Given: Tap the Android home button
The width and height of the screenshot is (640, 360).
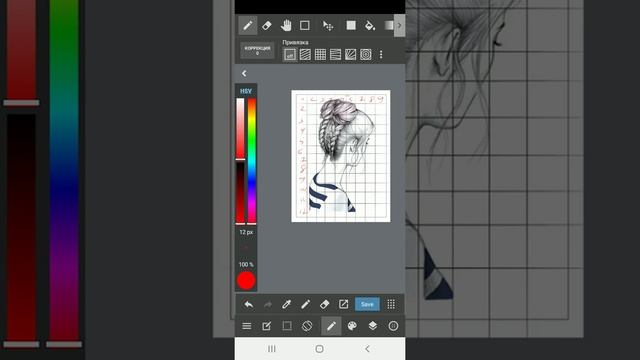Looking at the screenshot, I should (x=320, y=349).
